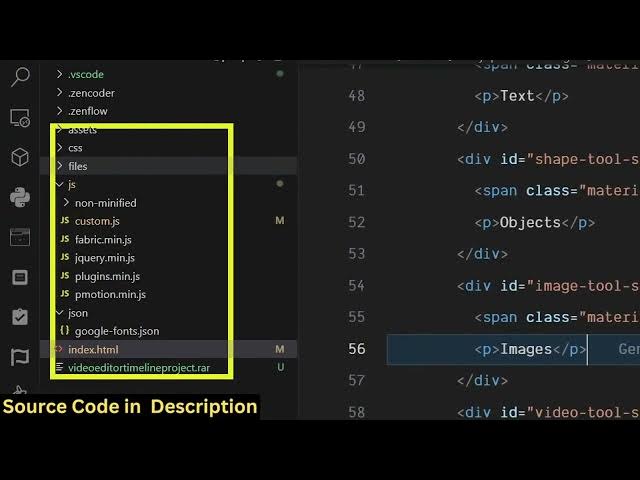Image resolution: width=640 pixels, height=480 pixels.
Task: Open the Python extension icon
Action: tap(20, 197)
